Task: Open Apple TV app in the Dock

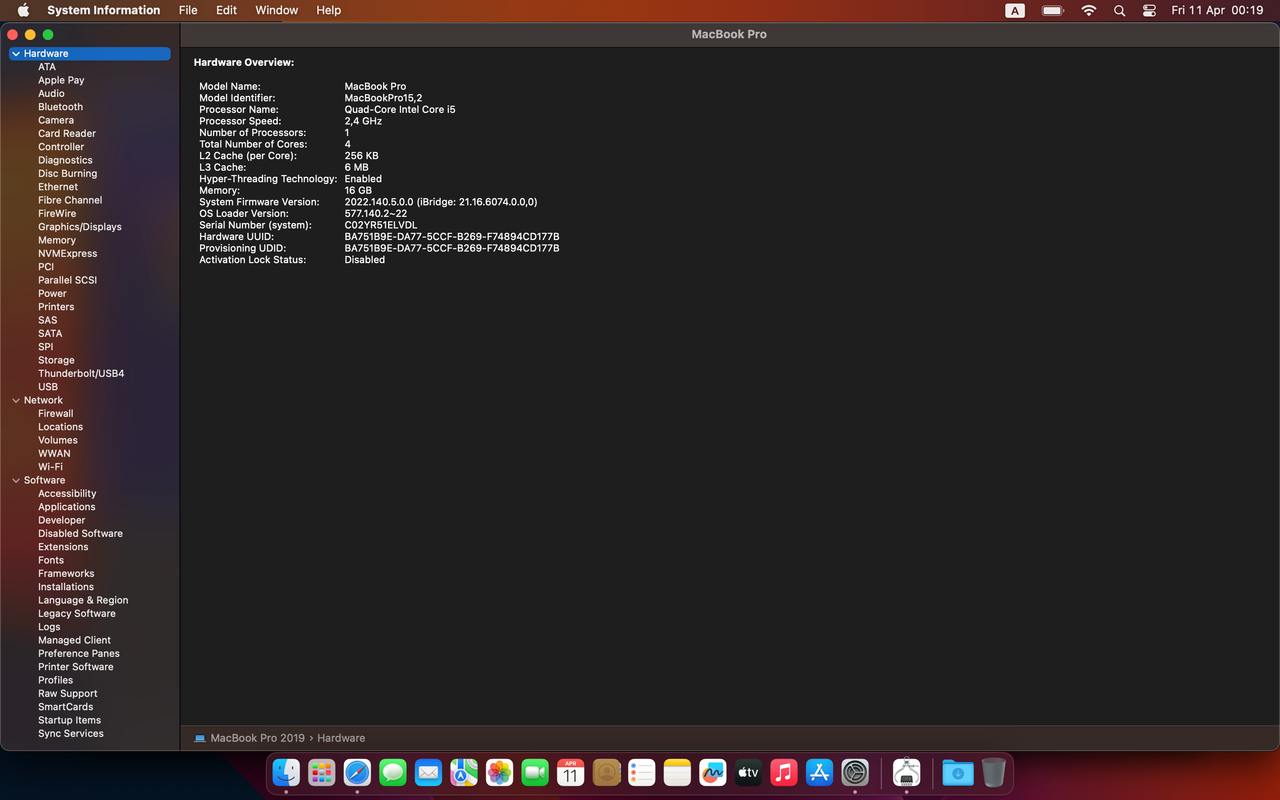Action: tap(748, 772)
